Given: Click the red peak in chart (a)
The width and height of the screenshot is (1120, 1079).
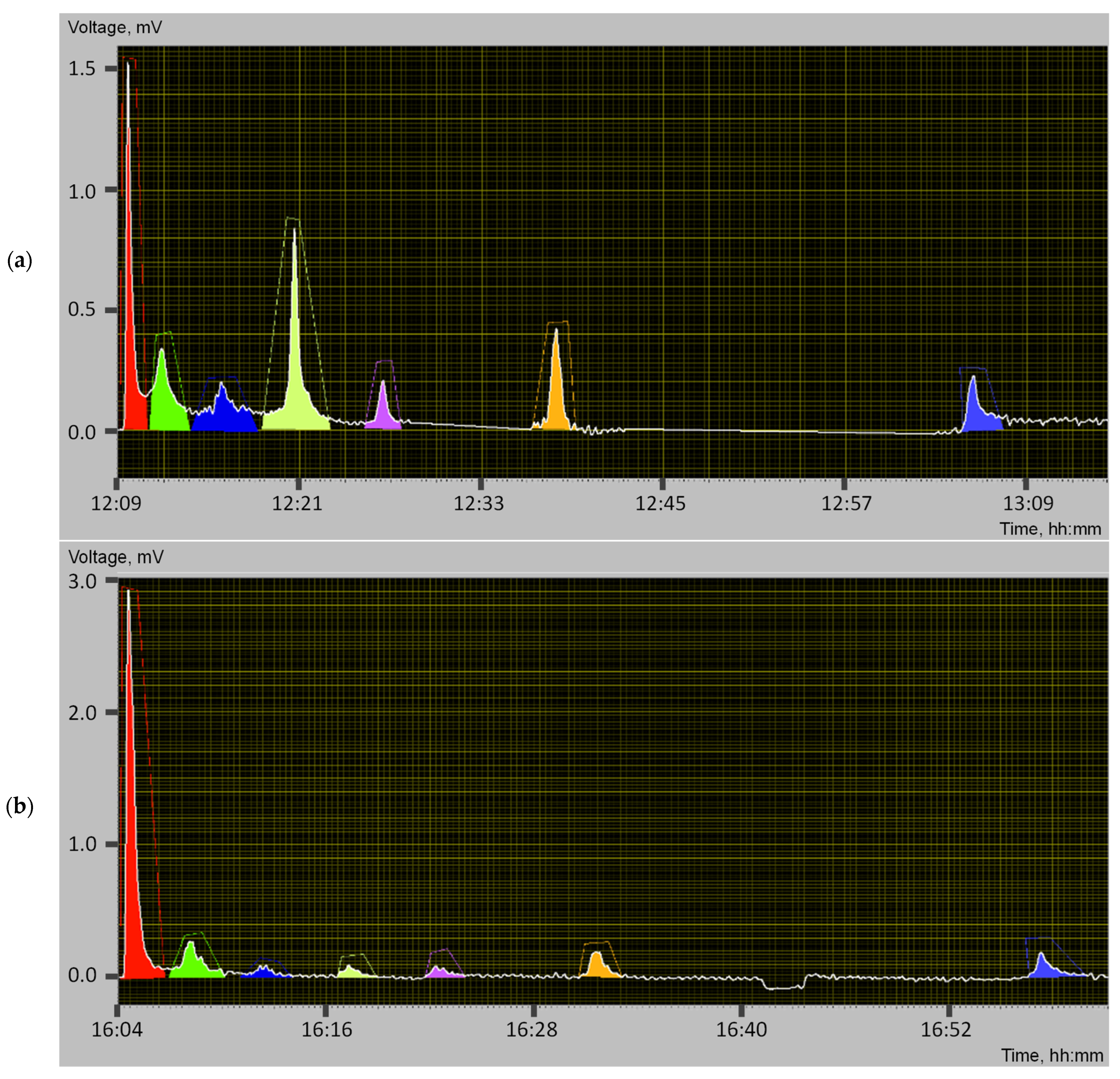Looking at the screenshot, I should (x=133, y=394).
